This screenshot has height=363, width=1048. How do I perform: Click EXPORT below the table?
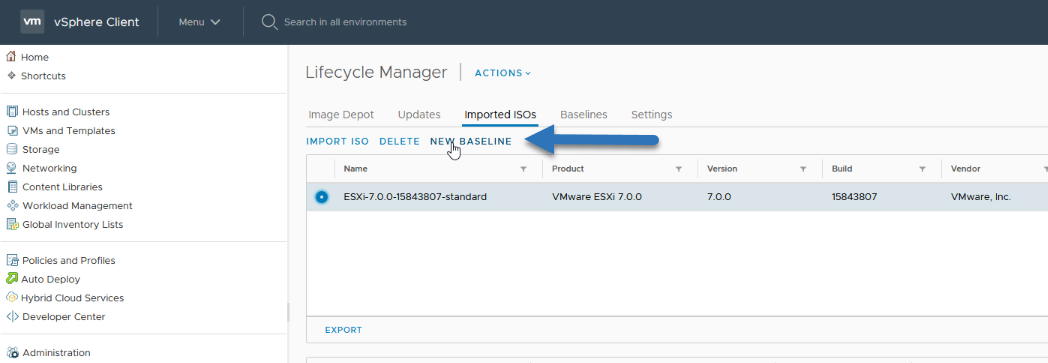[x=344, y=330]
